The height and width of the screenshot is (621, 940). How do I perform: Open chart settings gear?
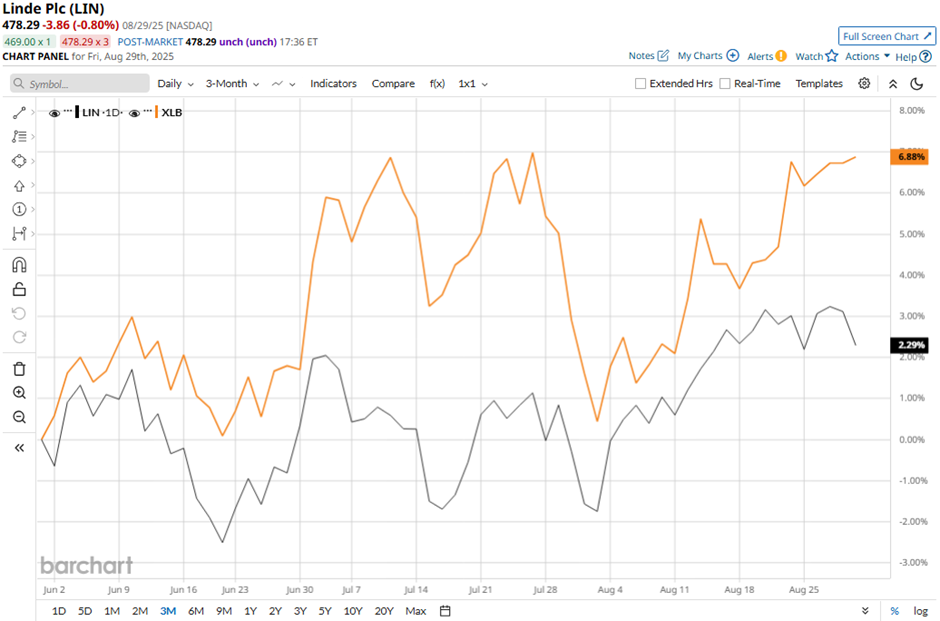coord(864,83)
